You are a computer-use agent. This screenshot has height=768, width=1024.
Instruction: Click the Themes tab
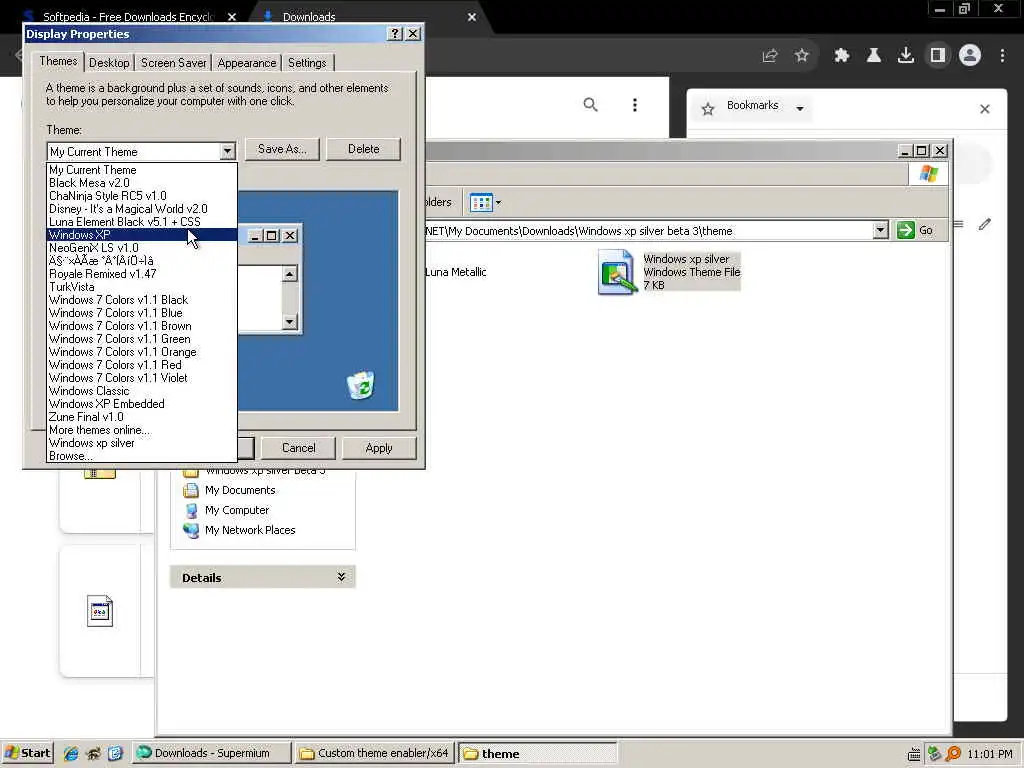tap(58, 61)
